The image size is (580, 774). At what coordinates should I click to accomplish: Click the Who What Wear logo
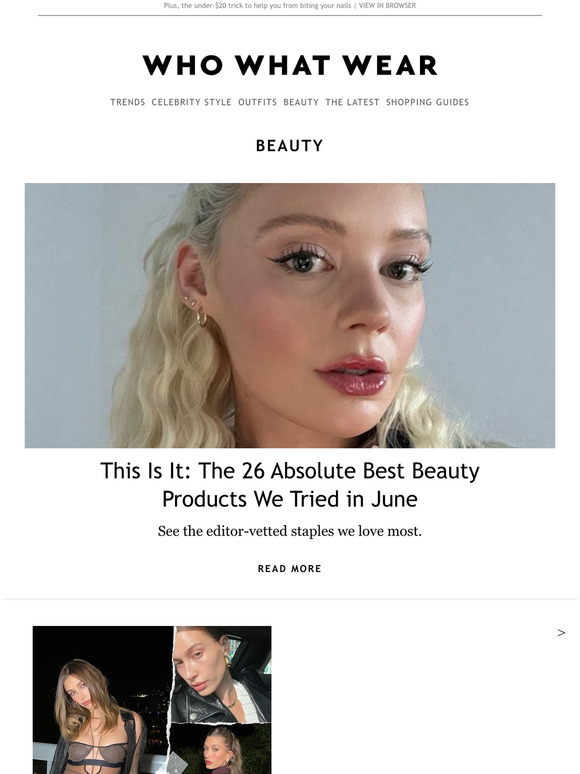click(290, 65)
